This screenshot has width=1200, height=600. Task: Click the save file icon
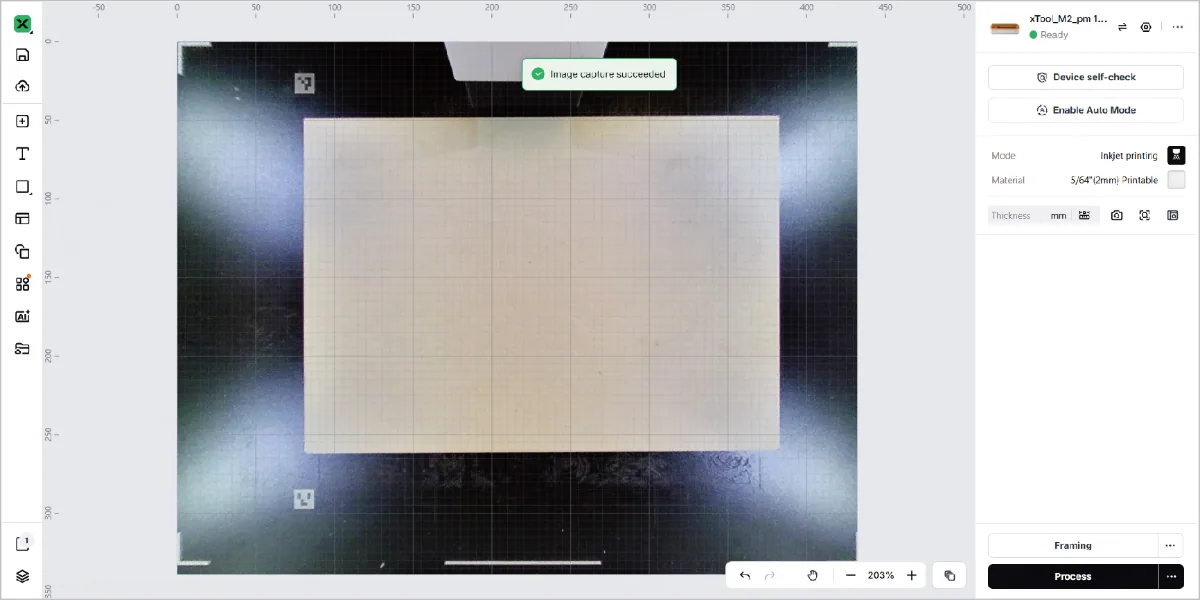22,55
